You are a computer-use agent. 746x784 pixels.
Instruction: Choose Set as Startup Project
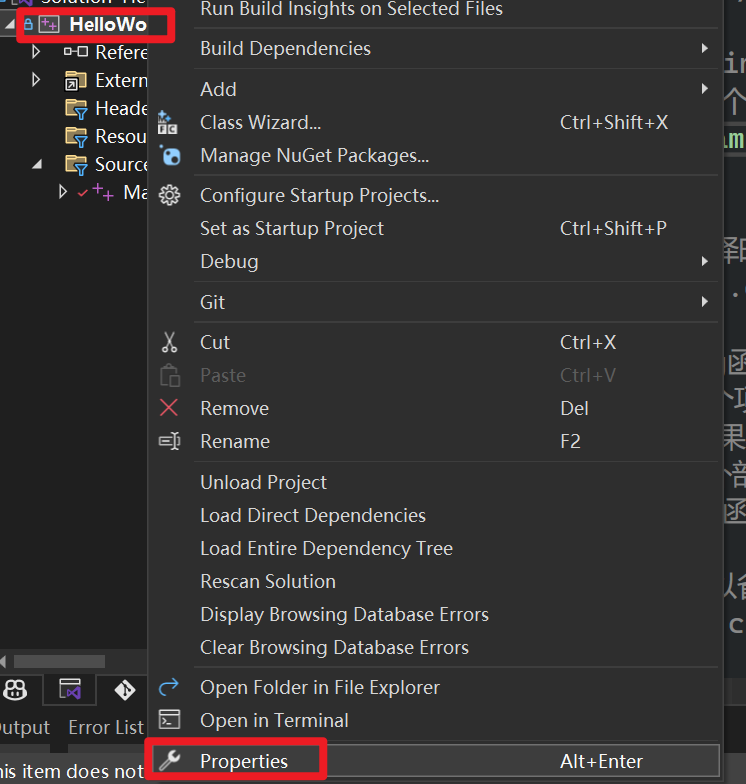[292, 228]
